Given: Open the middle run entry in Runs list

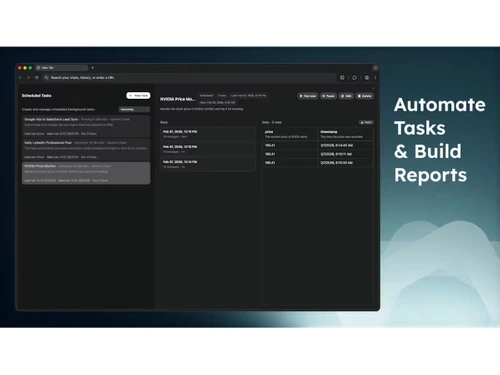Looking at the screenshot, I should pyautogui.click(x=208, y=149).
